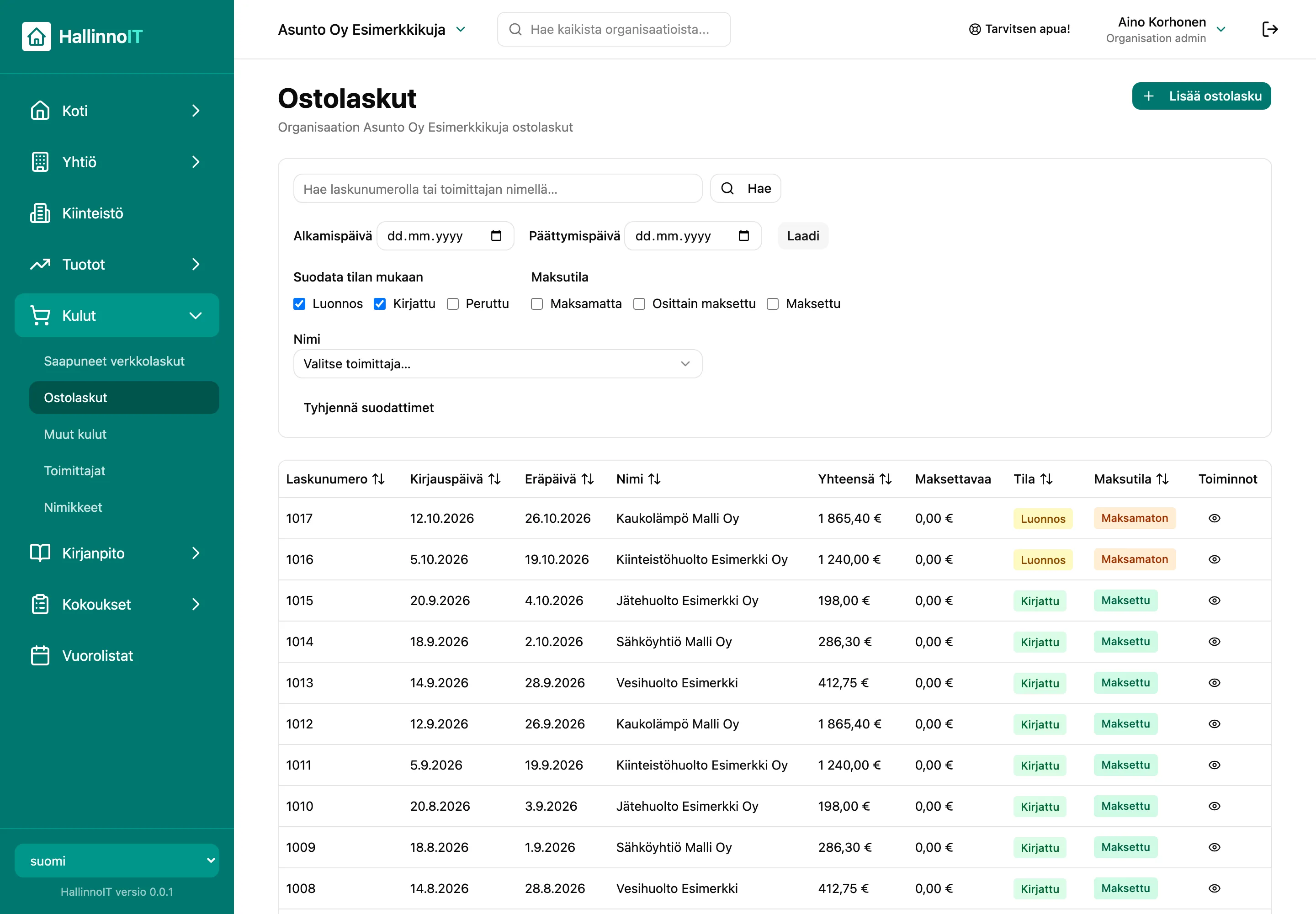Open Vuorolistat in the sidebar
This screenshot has height=914, width=1316.
click(117, 656)
